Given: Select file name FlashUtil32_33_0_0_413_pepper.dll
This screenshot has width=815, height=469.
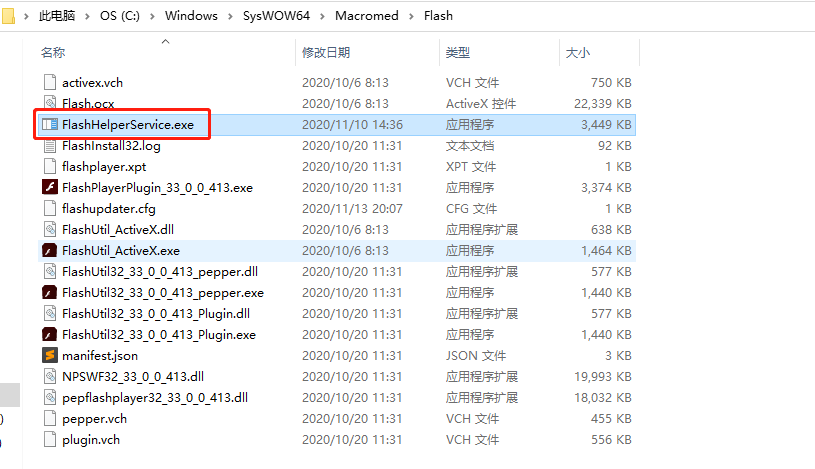Looking at the screenshot, I should click(160, 271).
